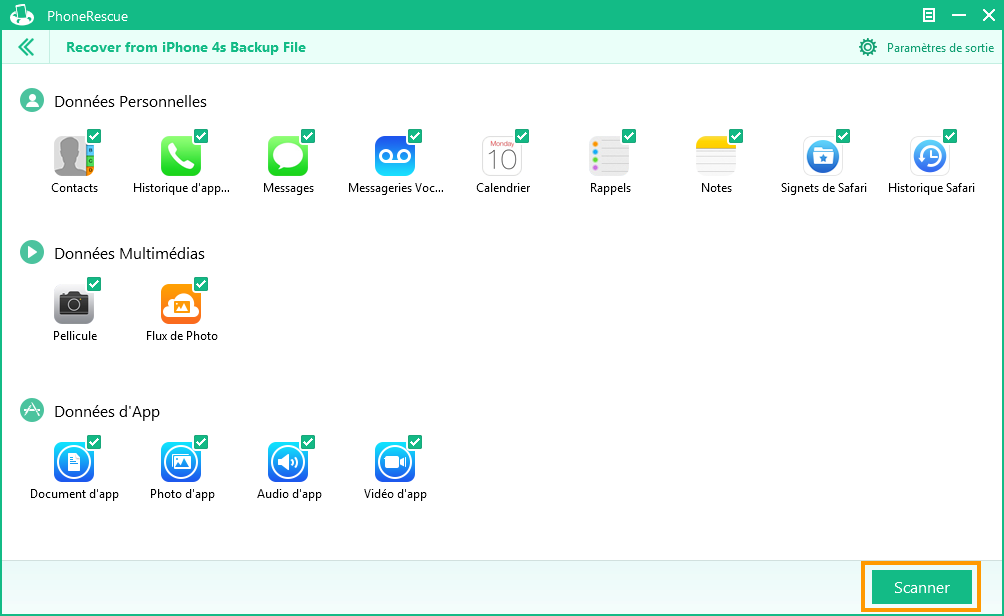Select the Rappels reminders icon
Screen dimensions: 1004x616
click(609, 156)
